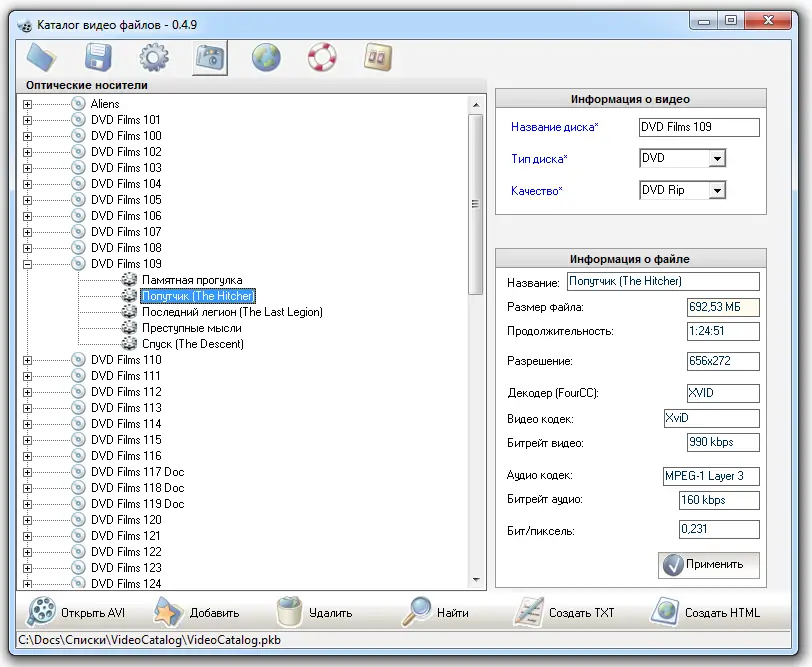
Task: Click the Применить button
Action: (x=709, y=564)
